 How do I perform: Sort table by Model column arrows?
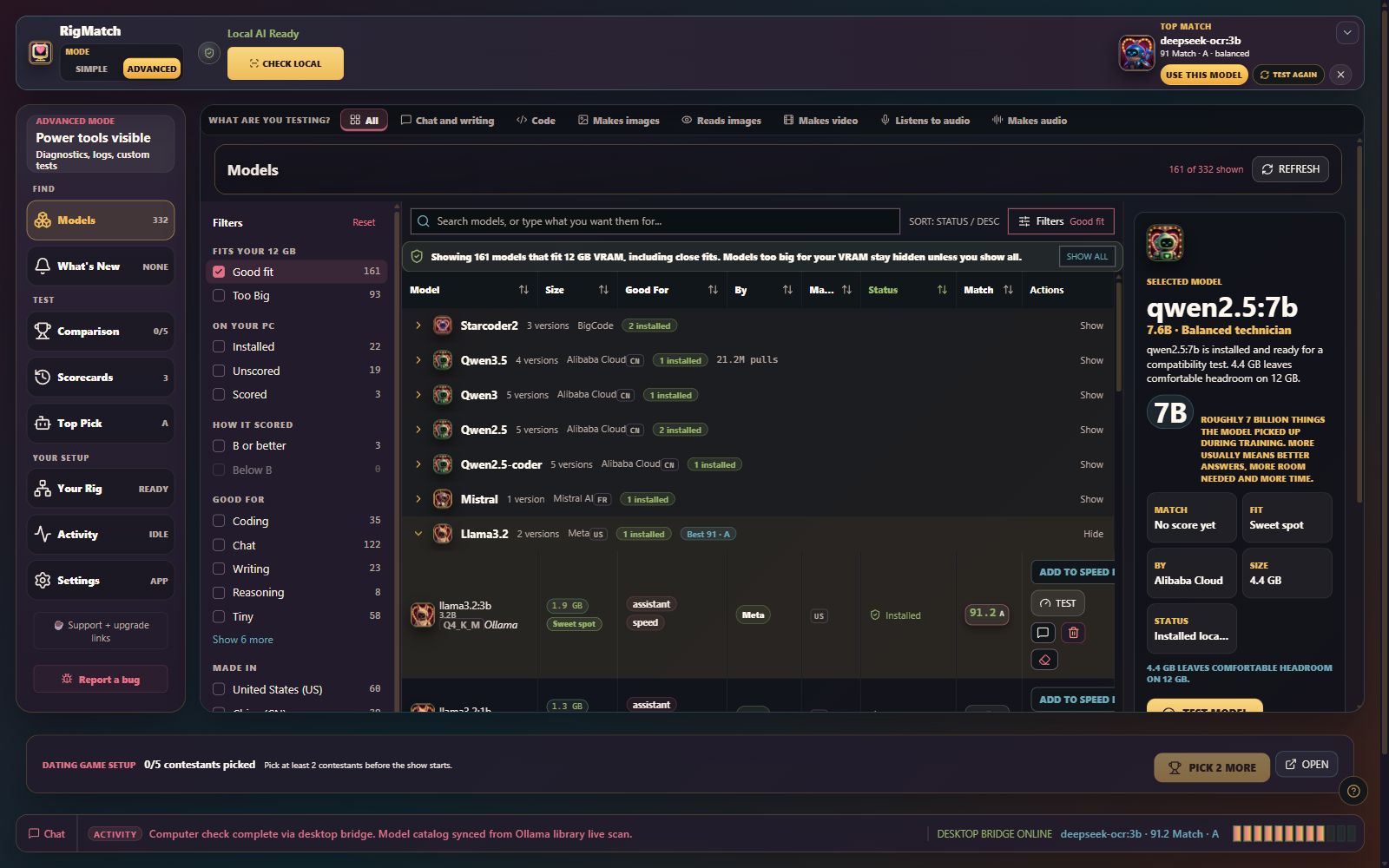523,290
